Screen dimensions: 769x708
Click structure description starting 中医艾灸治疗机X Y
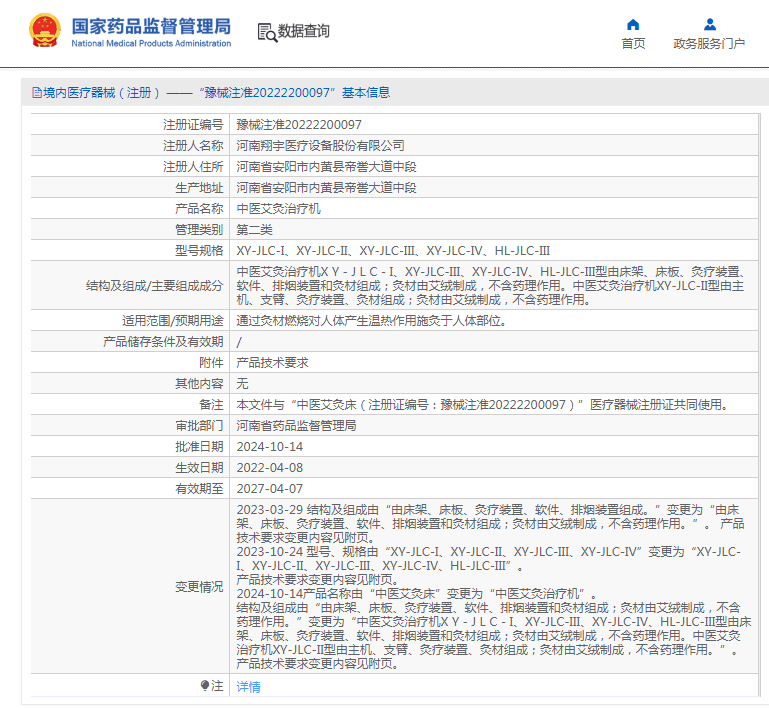coord(492,286)
